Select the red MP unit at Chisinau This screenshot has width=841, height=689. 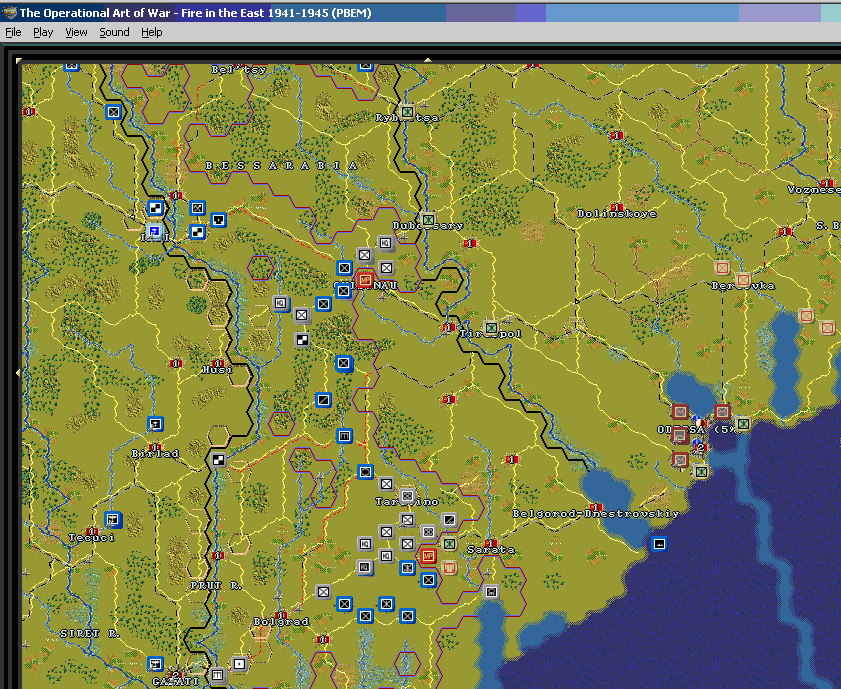point(365,280)
